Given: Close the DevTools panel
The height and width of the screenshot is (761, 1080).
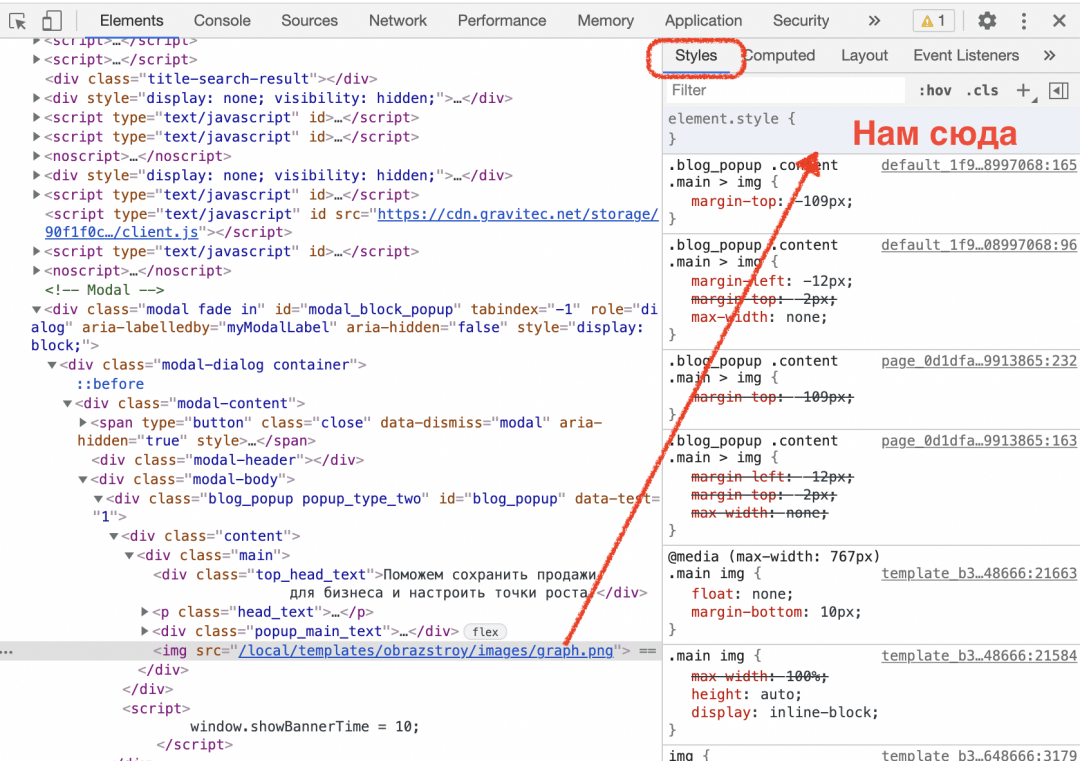Looking at the screenshot, I should [1059, 21].
